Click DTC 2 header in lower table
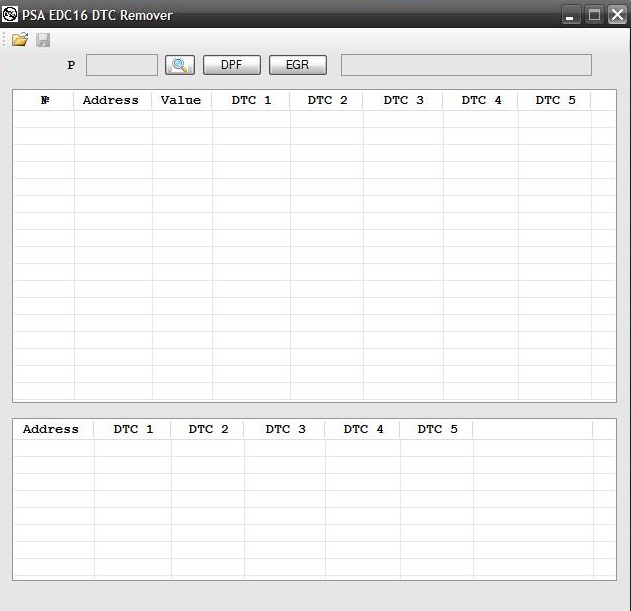Screen dimensions: 631x611 coord(208,429)
